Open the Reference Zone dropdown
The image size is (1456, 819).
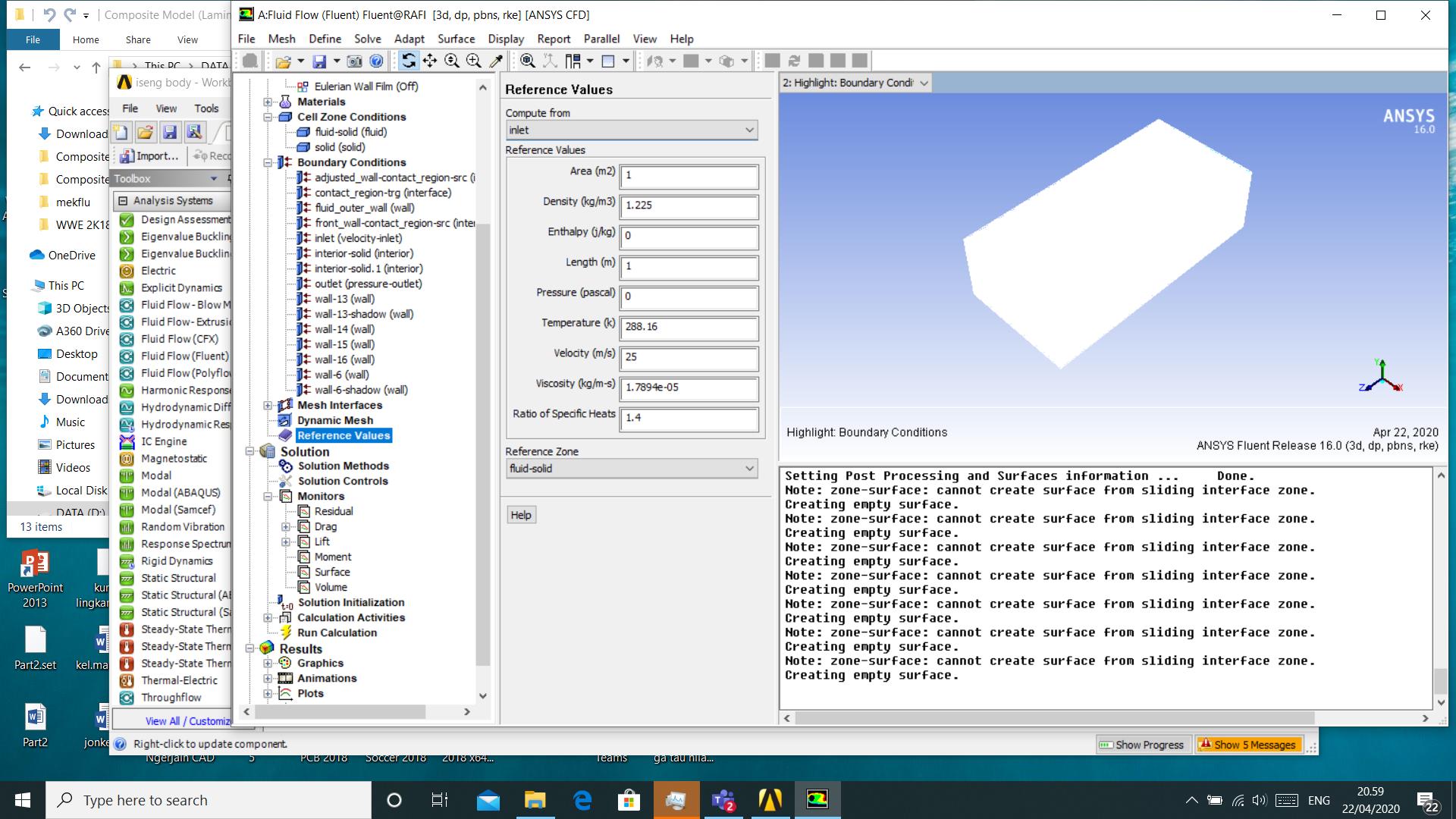coord(749,468)
